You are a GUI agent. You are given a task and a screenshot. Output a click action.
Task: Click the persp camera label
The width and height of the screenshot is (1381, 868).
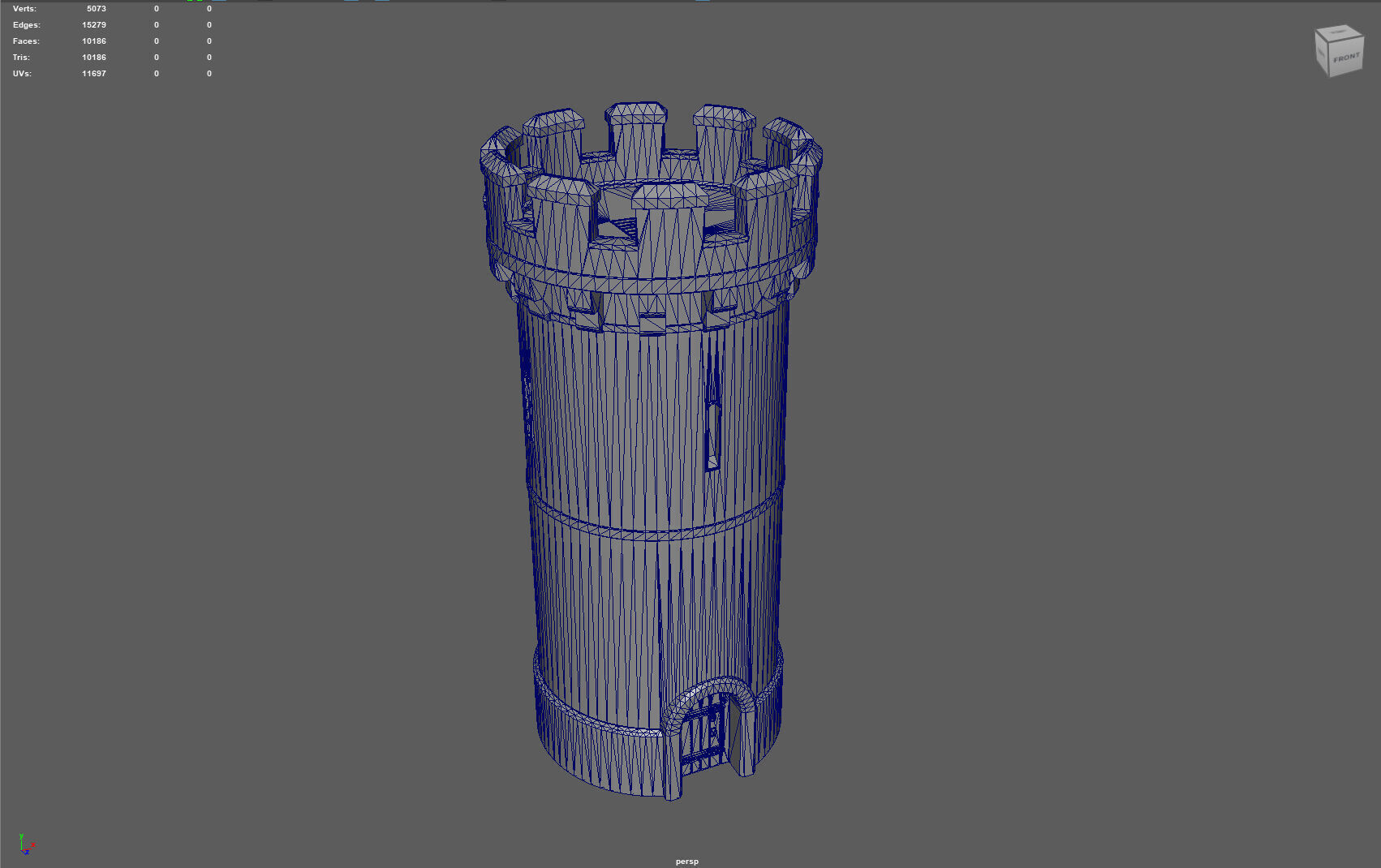tap(686, 862)
